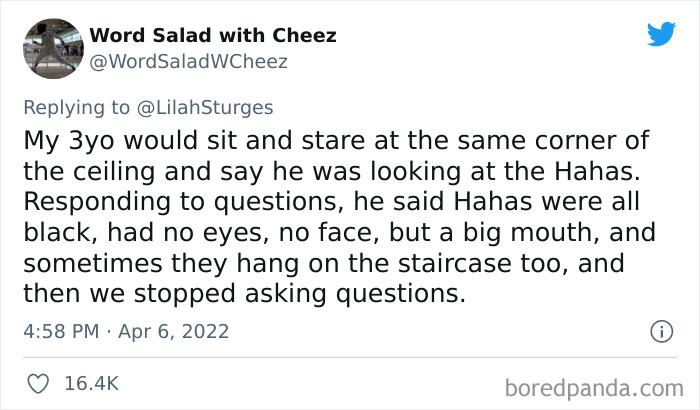
Task: Open the Word Salad with Cheez avatar
Action: (53, 49)
